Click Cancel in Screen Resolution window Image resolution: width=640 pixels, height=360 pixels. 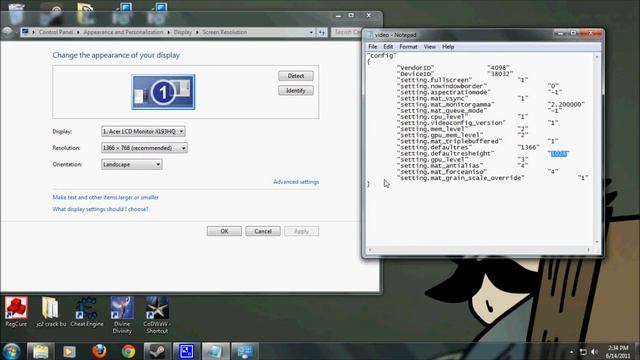263,231
